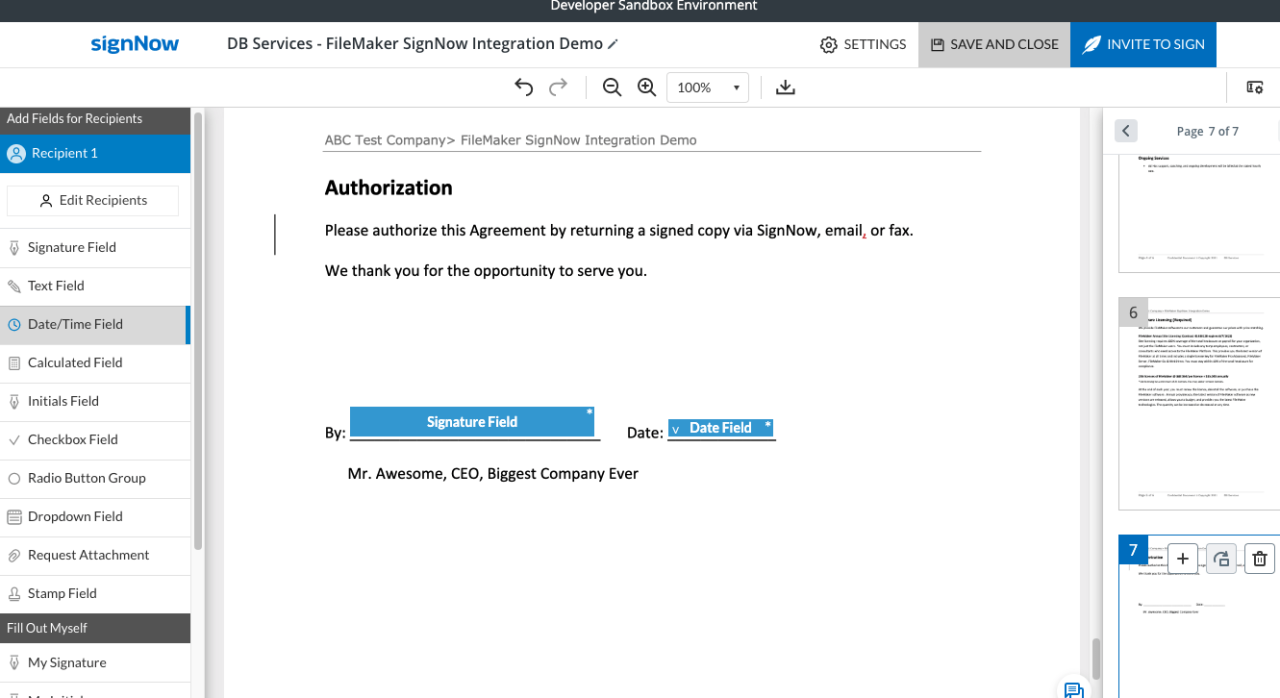Click Invite to Sign button

1143,44
